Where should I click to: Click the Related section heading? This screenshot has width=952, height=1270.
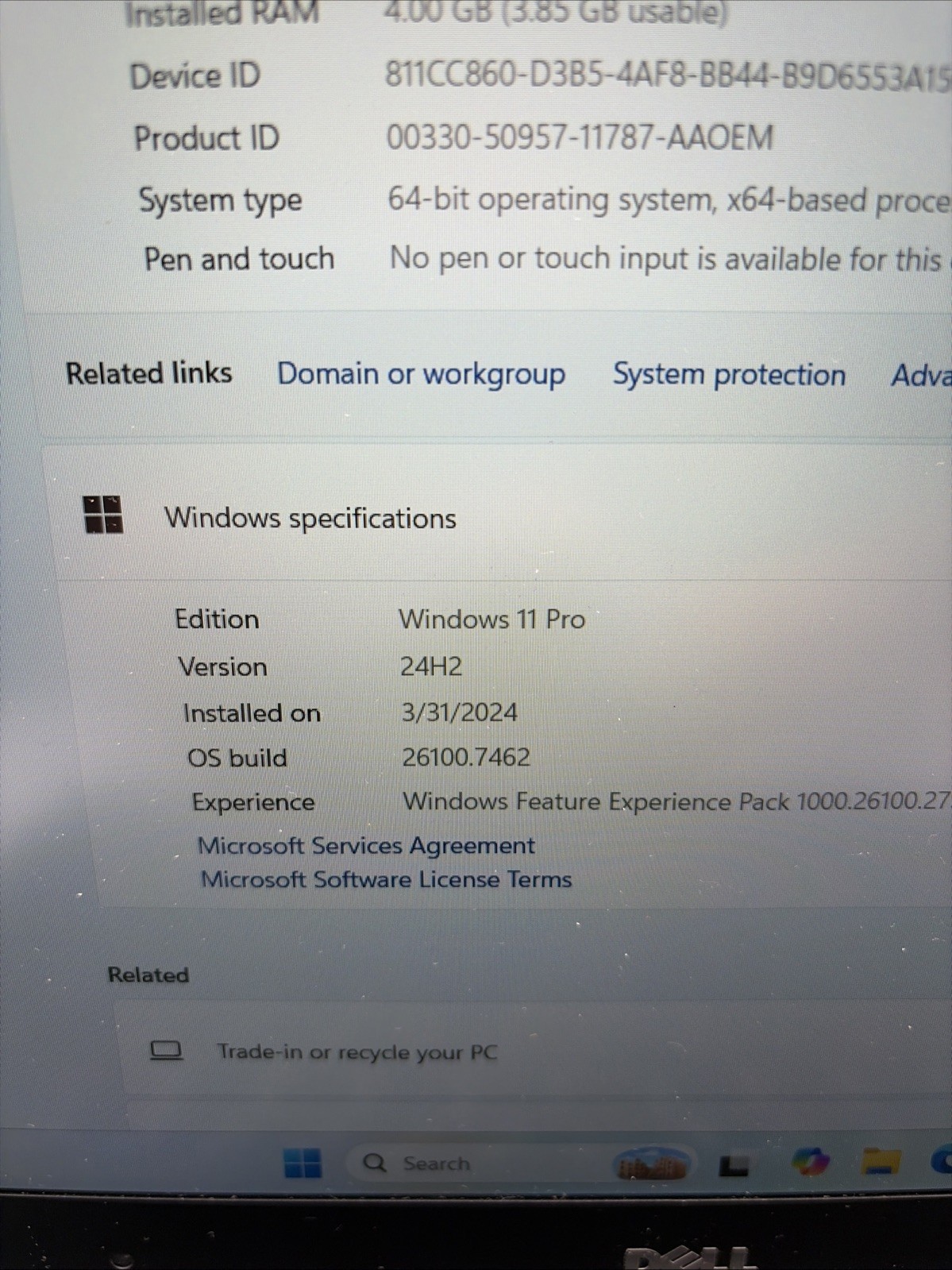coord(148,975)
